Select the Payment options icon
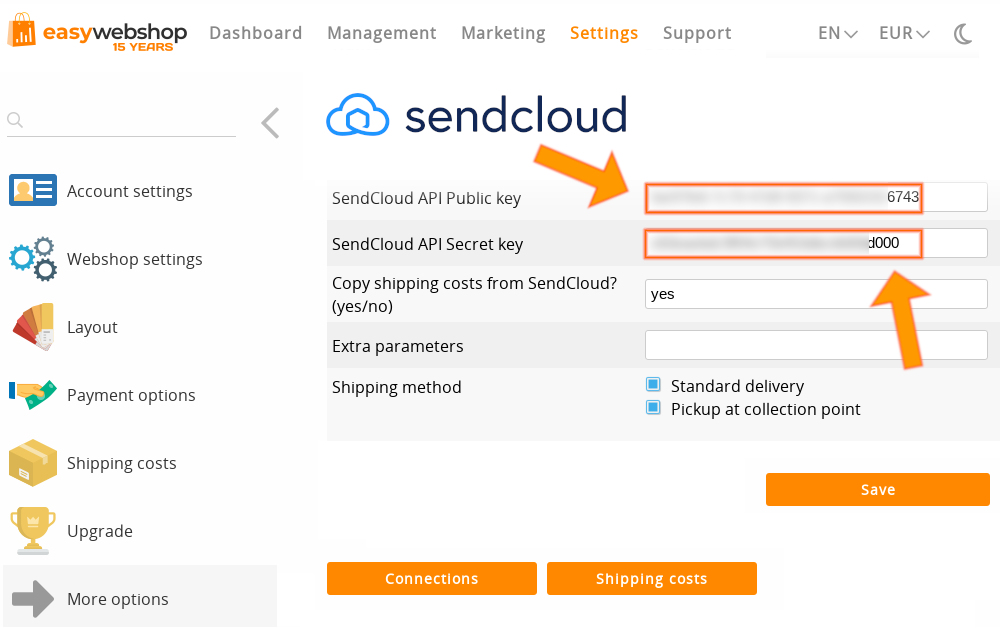The width and height of the screenshot is (1000, 627). click(33, 394)
